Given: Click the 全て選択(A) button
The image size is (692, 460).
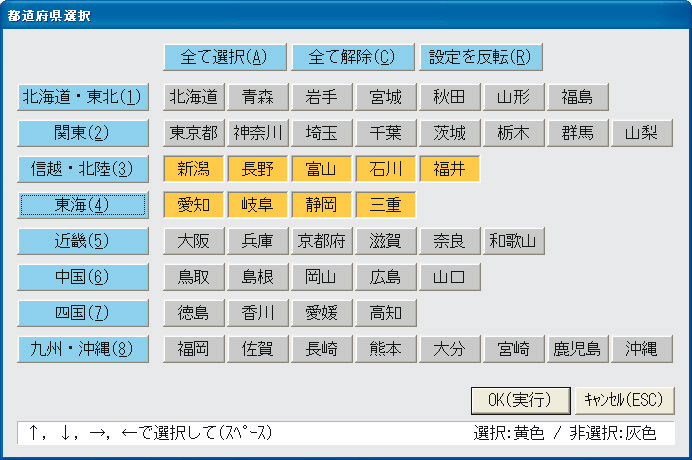Looking at the screenshot, I should [225, 57].
